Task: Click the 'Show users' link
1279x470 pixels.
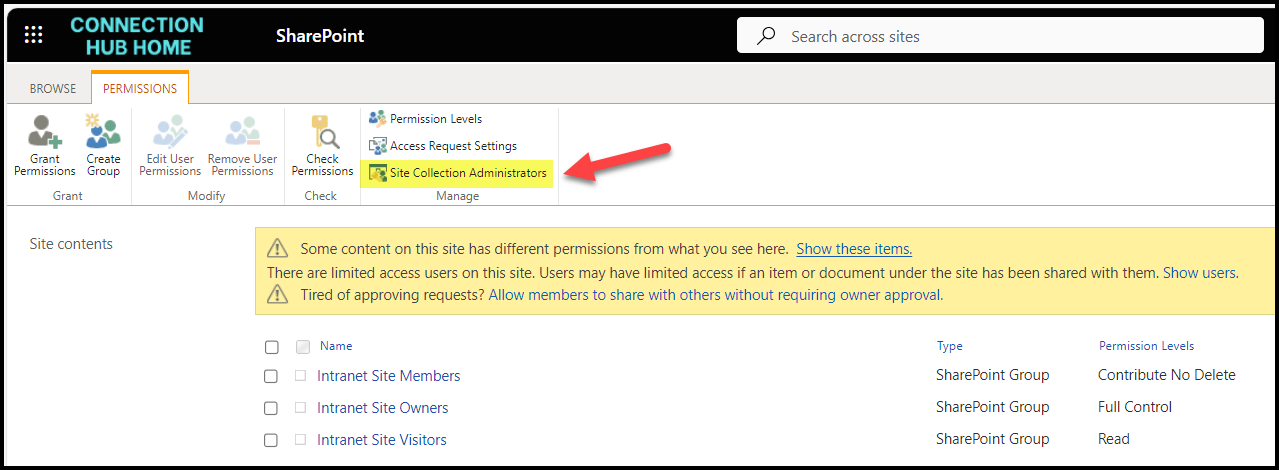Action: [x=1199, y=272]
